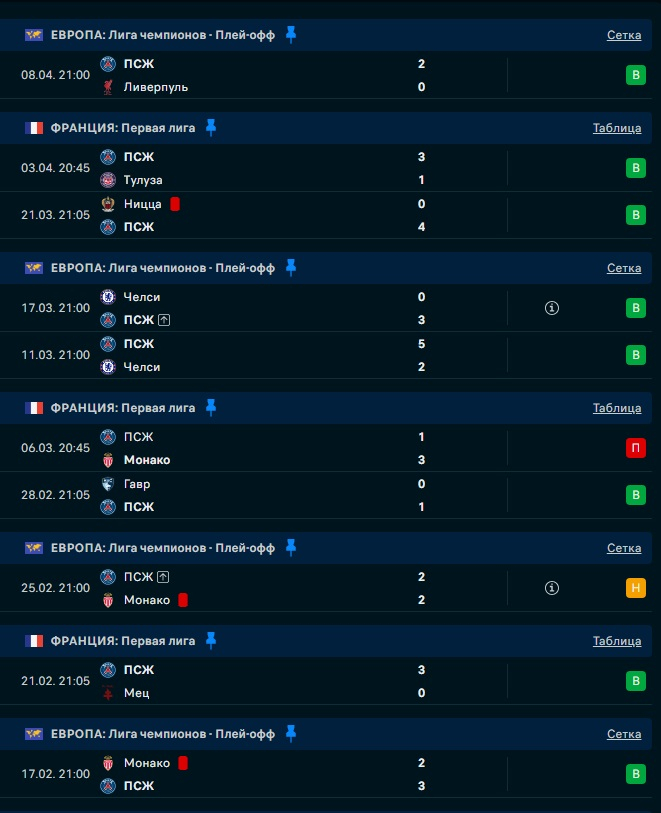Toggle pin on bottom Champions League section

(x=291, y=734)
